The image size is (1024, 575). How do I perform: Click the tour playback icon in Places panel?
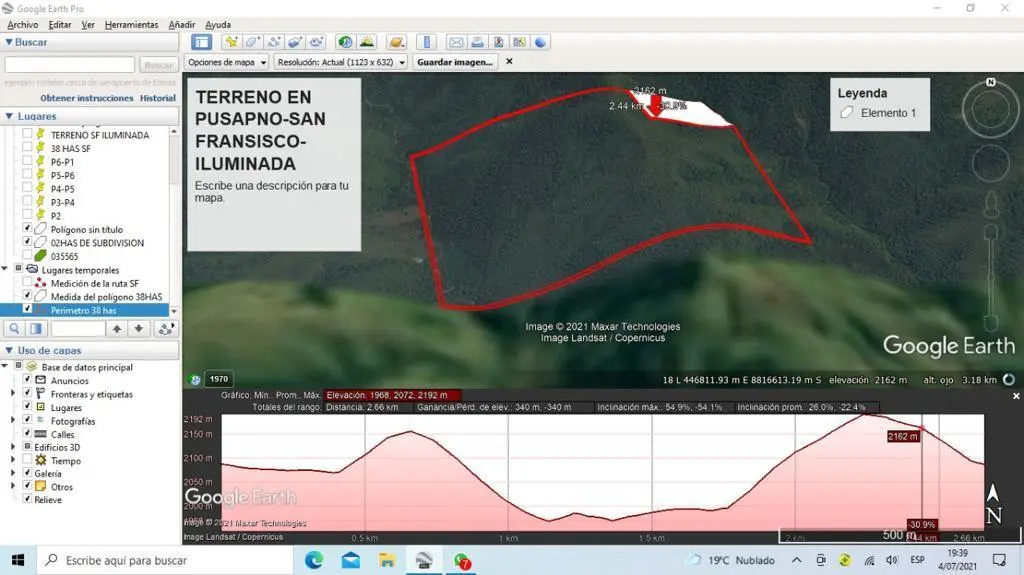pos(166,329)
